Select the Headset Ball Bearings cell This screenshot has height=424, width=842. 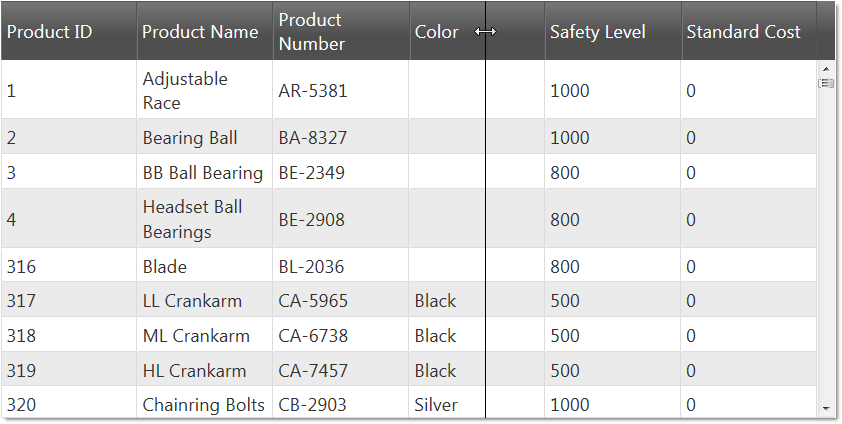pos(192,219)
